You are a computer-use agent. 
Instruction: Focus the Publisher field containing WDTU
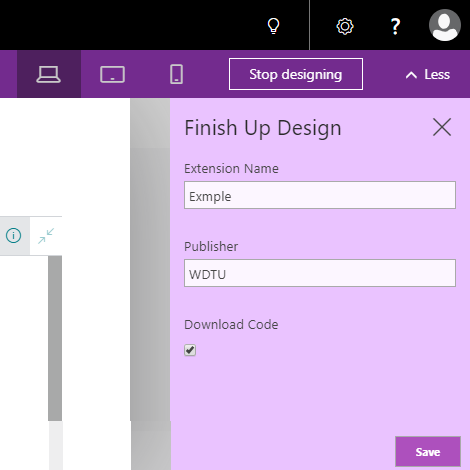[x=320, y=273]
